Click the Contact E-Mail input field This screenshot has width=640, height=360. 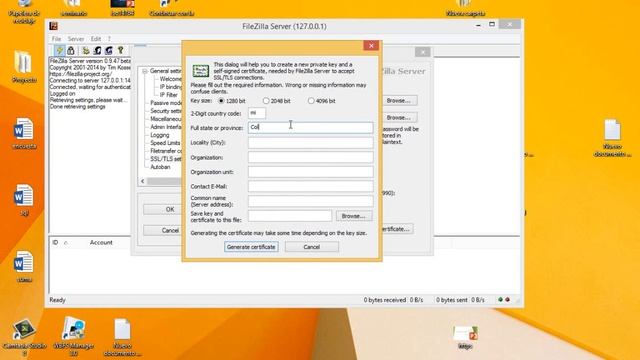tap(310, 186)
